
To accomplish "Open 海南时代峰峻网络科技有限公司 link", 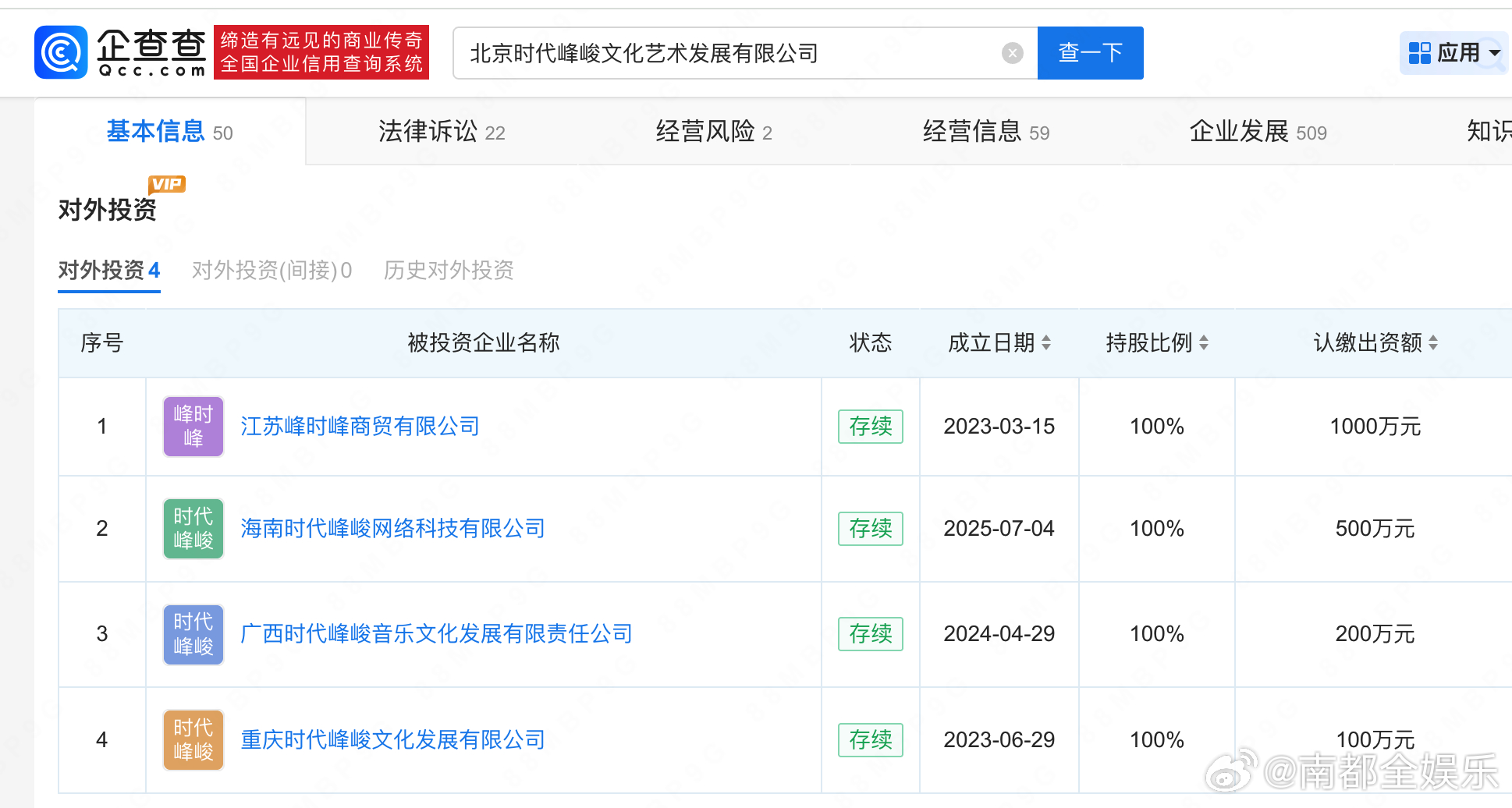I will pos(392,529).
